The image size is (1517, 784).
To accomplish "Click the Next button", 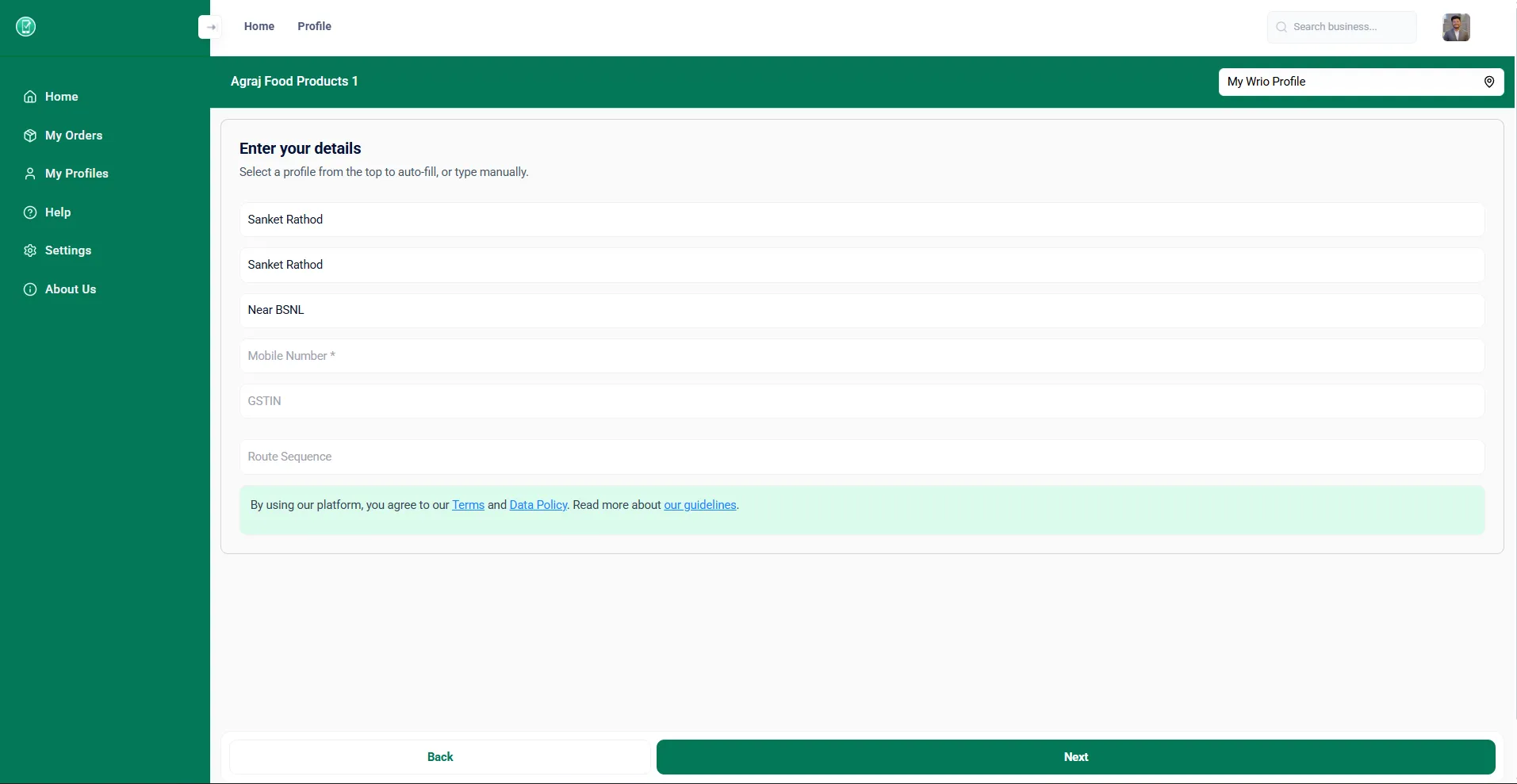I will pos(1076,757).
